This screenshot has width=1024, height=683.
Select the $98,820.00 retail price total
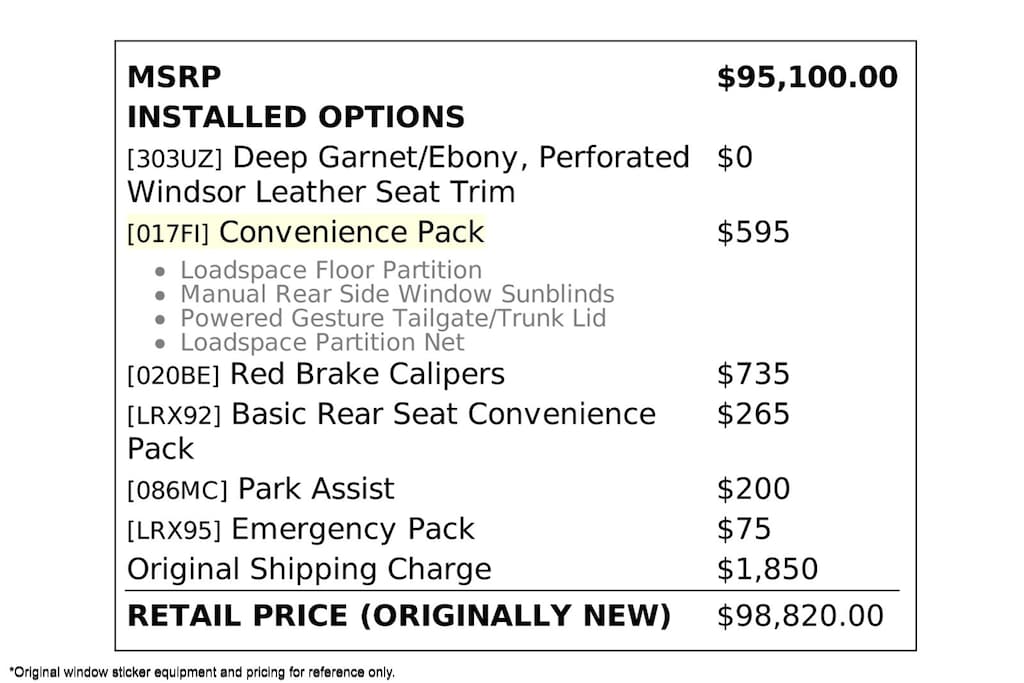(800, 616)
